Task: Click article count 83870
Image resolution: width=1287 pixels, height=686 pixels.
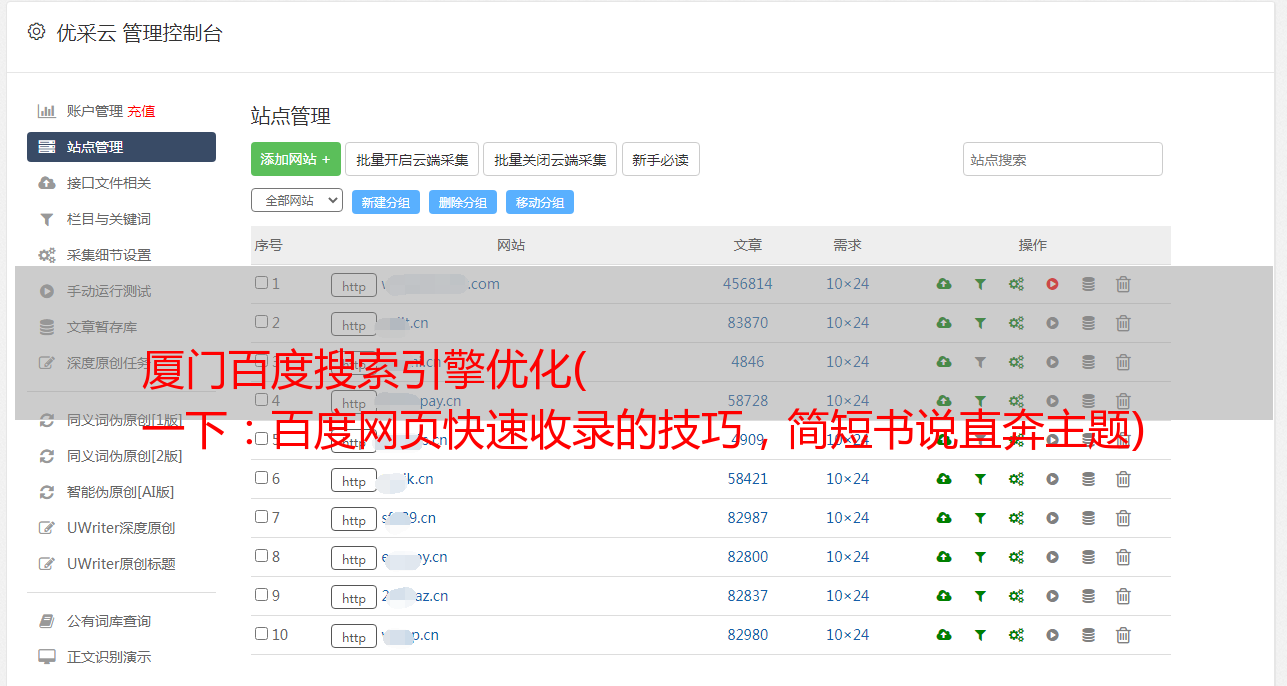Action: tap(748, 323)
